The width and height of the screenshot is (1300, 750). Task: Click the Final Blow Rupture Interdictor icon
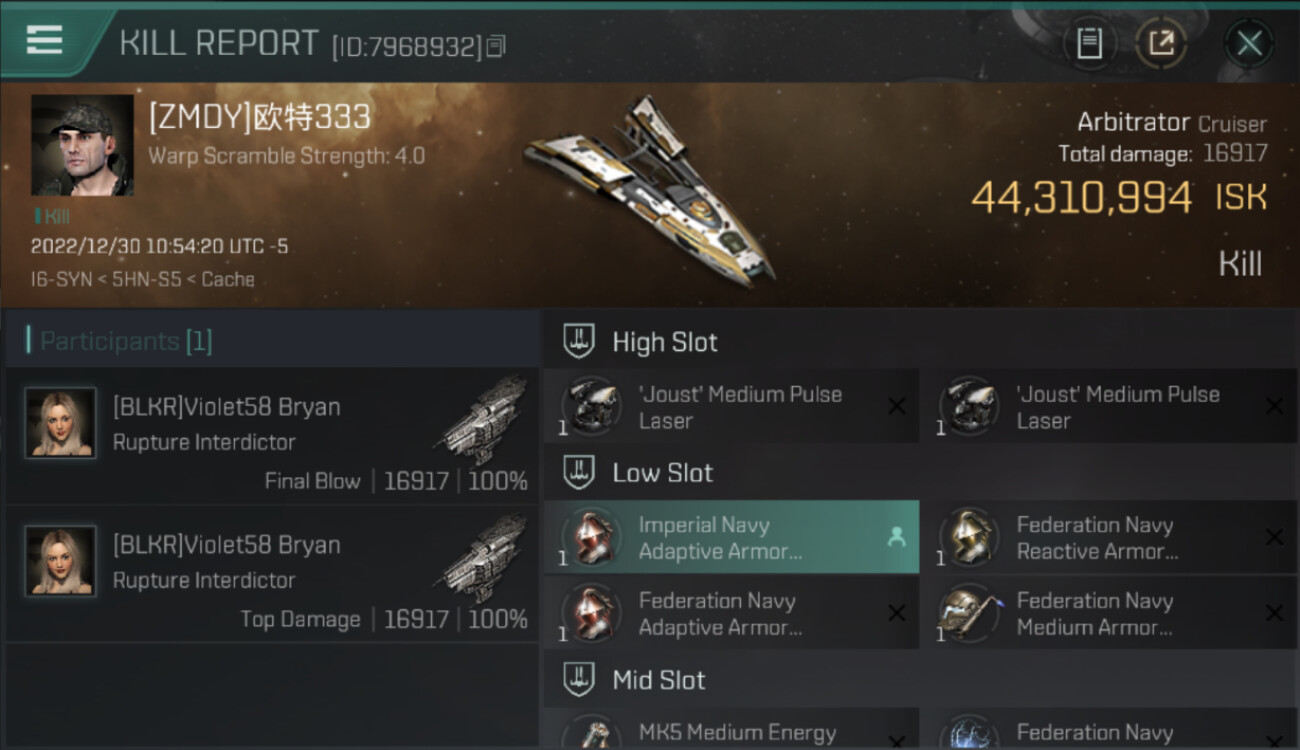click(483, 418)
